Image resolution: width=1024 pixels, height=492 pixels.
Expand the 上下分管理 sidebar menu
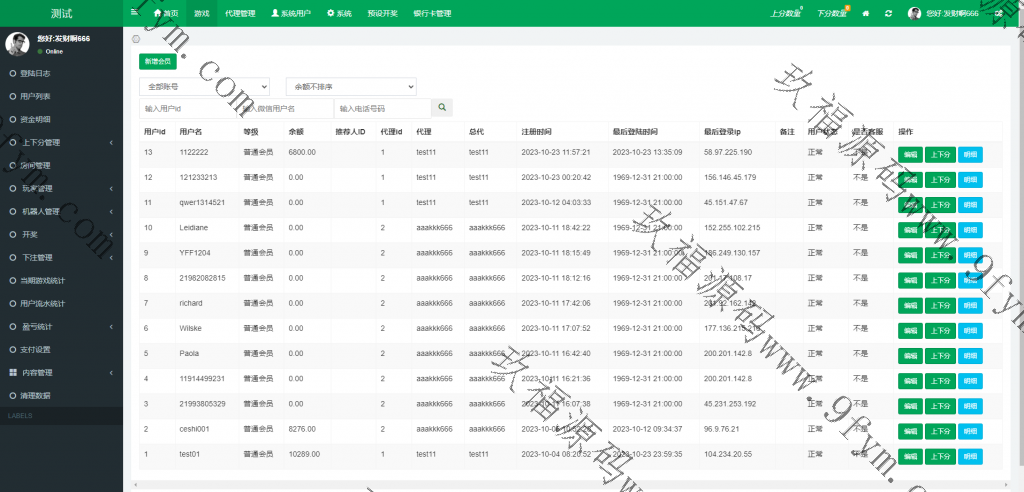tap(60, 142)
